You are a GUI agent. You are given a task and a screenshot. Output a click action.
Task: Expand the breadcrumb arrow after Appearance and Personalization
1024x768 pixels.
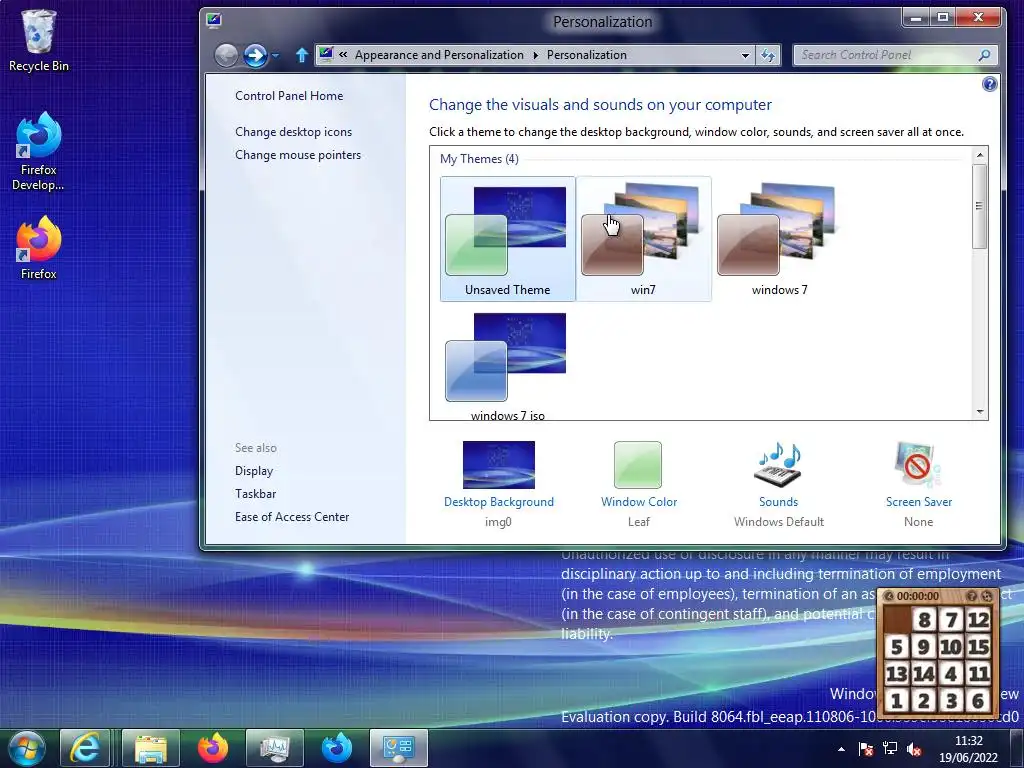pyautogui.click(x=536, y=55)
